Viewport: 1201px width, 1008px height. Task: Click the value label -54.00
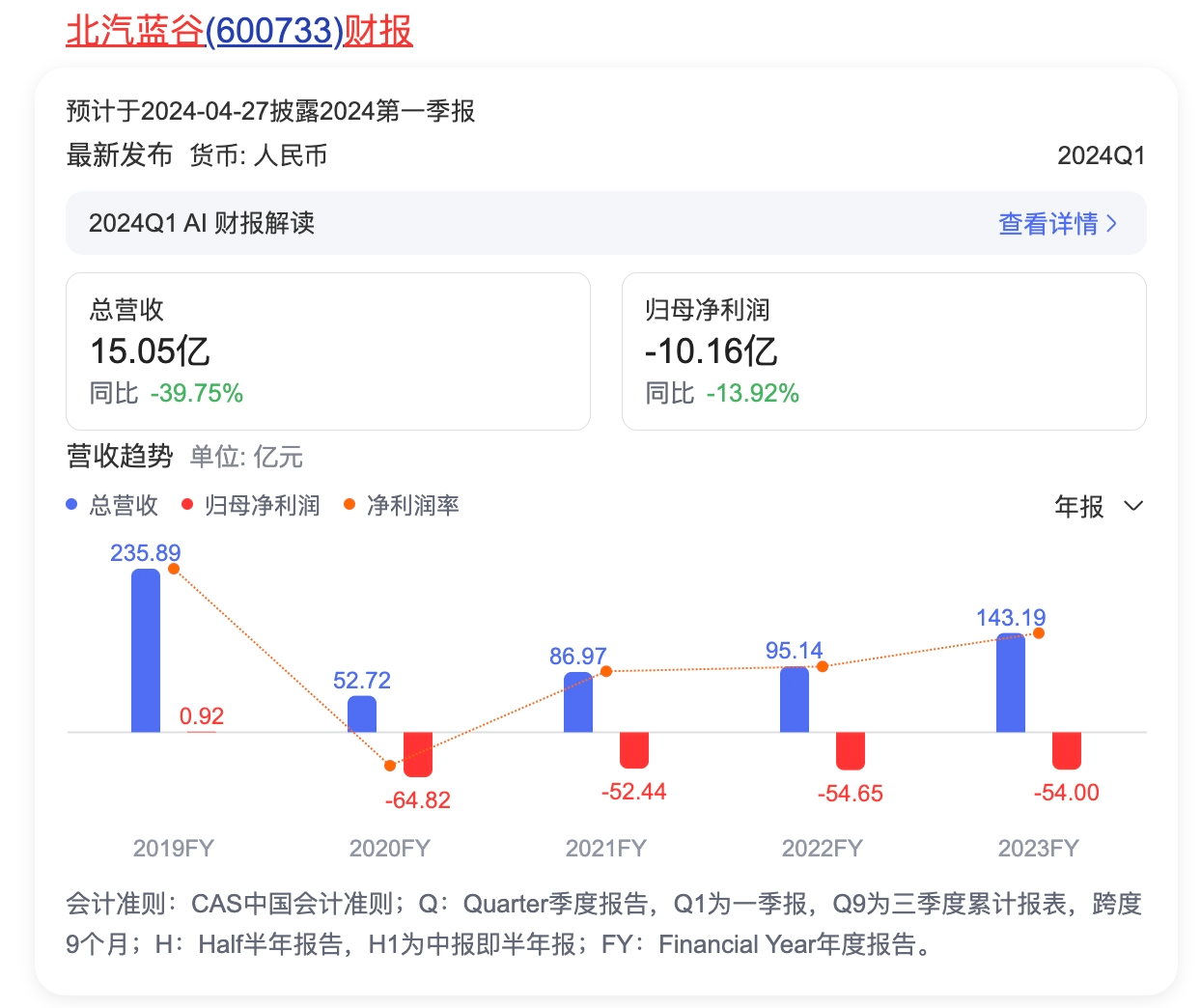pyautogui.click(x=1067, y=793)
